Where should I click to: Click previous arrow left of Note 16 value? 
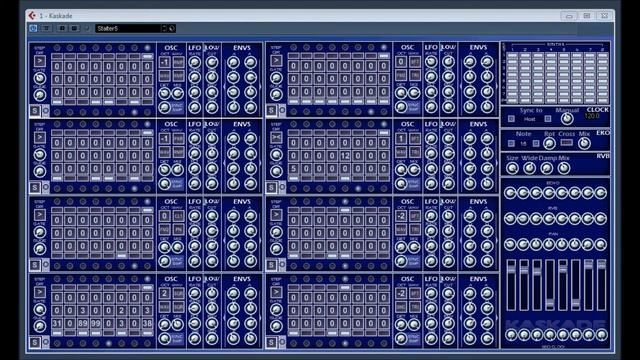point(511,144)
